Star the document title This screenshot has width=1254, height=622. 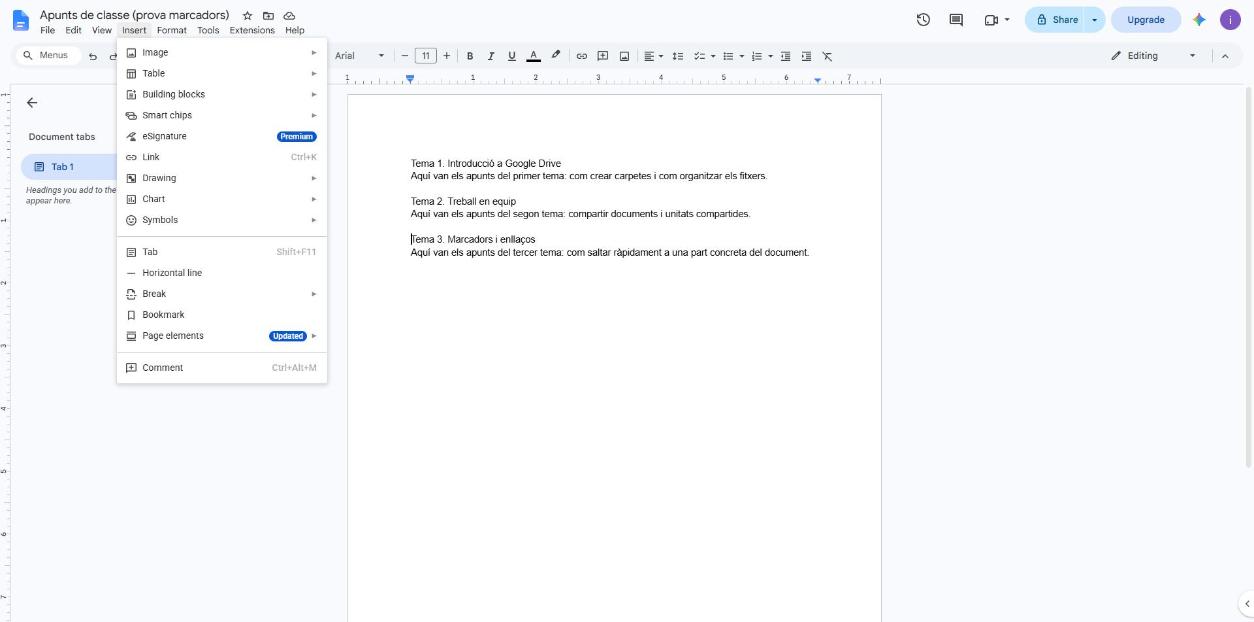(x=247, y=15)
